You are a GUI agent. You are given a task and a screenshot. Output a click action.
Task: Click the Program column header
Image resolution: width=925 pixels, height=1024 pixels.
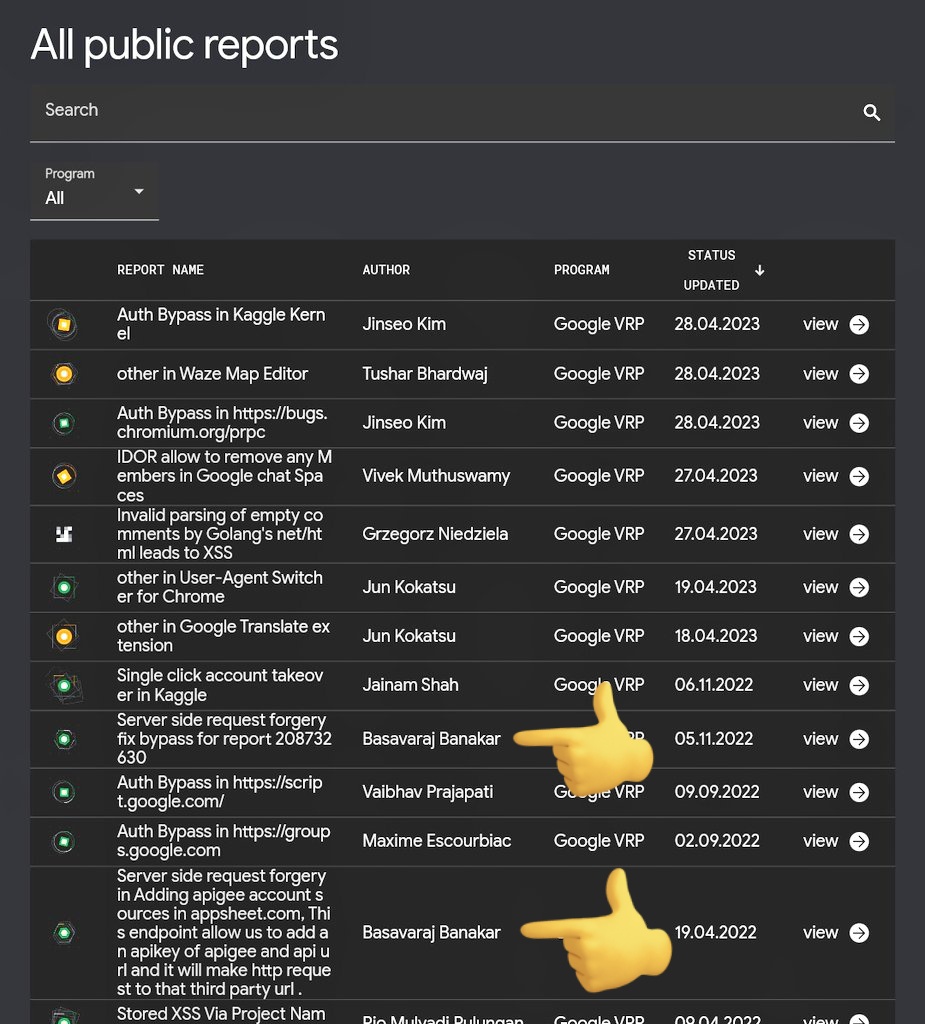(581, 270)
